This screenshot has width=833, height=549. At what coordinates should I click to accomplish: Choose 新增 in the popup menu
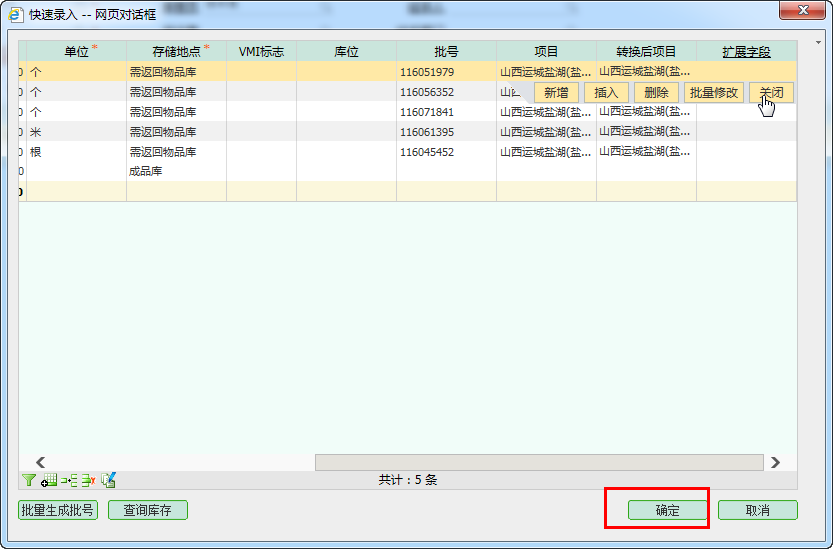pos(556,92)
